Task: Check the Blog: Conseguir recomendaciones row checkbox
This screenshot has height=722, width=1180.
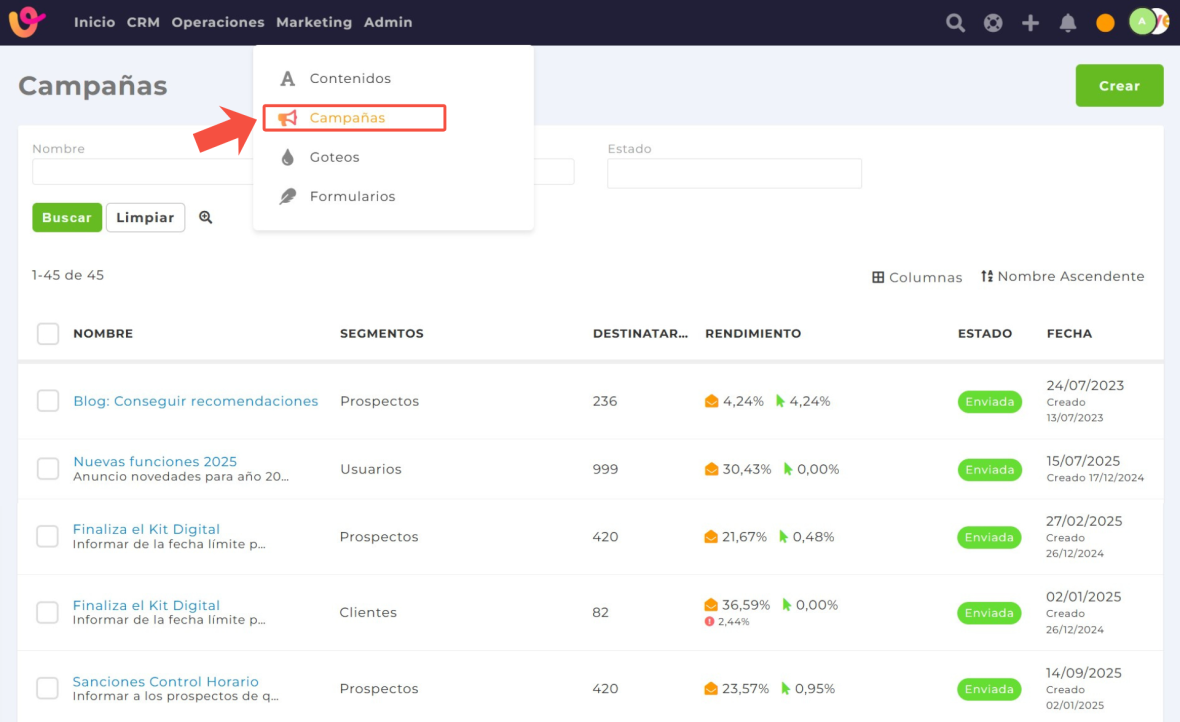Action: coord(48,401)
